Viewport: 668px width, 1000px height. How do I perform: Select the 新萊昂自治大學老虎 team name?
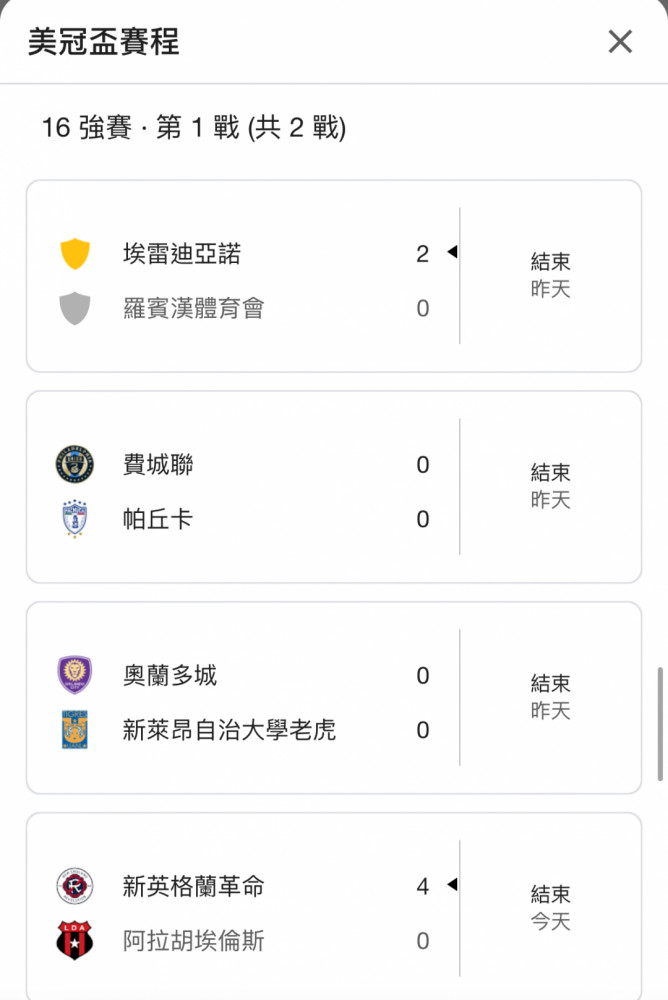[229, 730]
